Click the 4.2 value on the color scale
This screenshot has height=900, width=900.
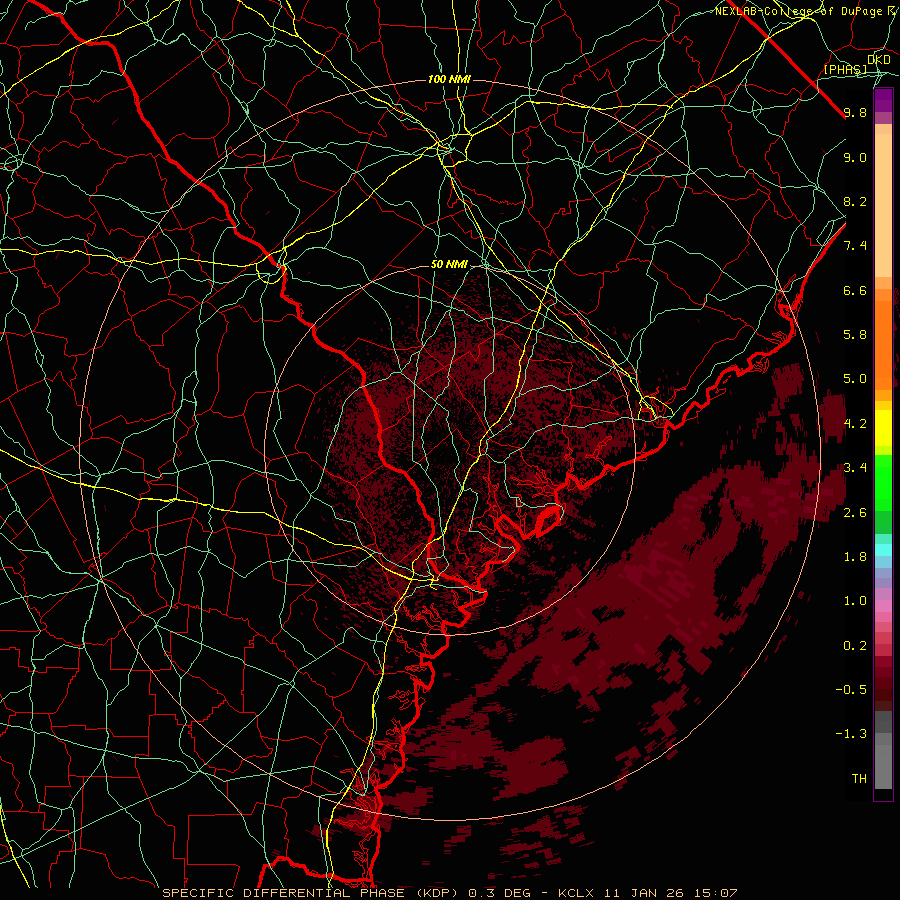pyautogui.click(x=855, y=424)
